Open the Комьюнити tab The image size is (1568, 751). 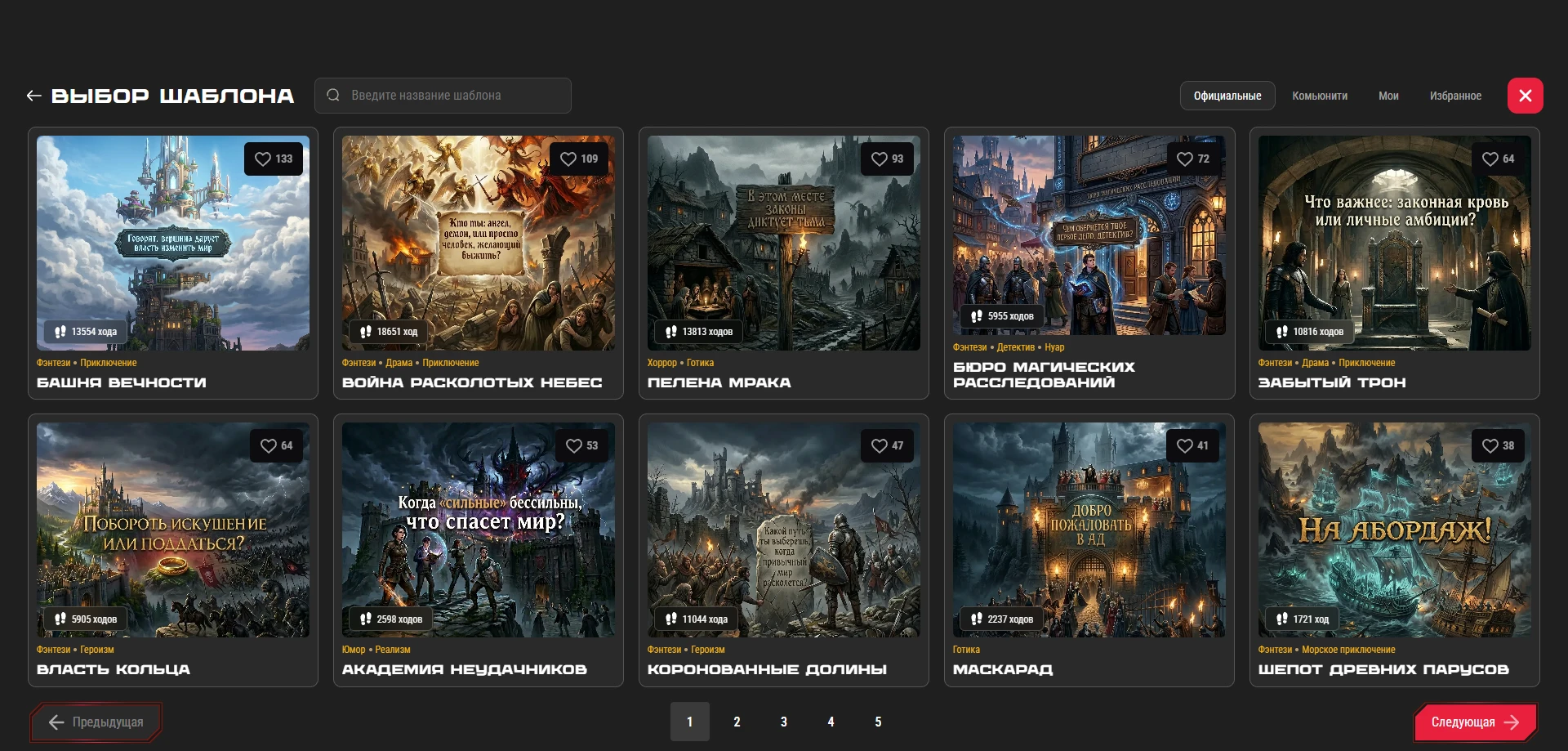pos(1319,96)
